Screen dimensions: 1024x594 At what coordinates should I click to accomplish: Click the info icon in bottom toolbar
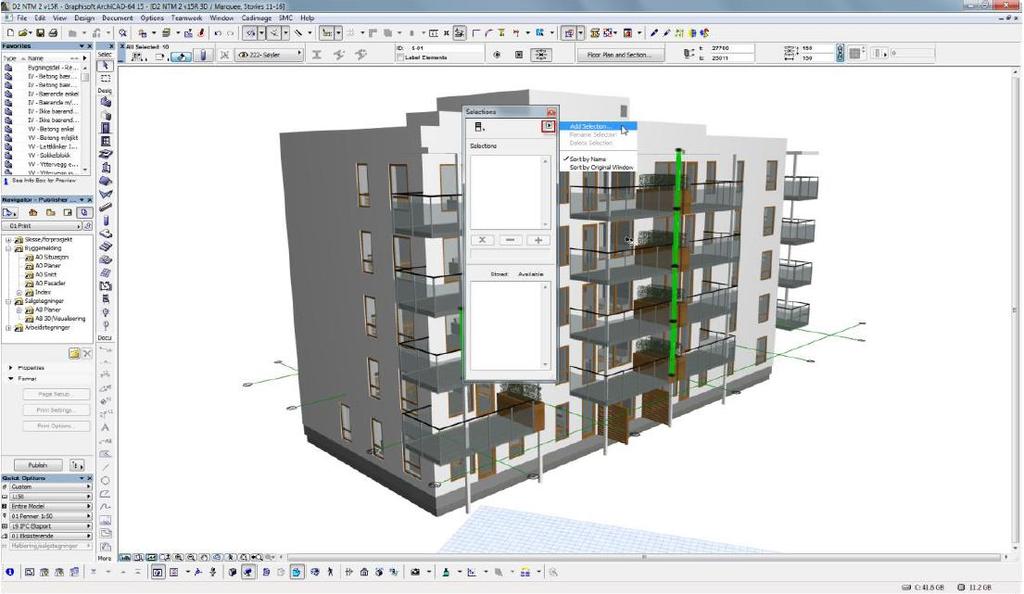pyautogui.click(x=10, y=572)
